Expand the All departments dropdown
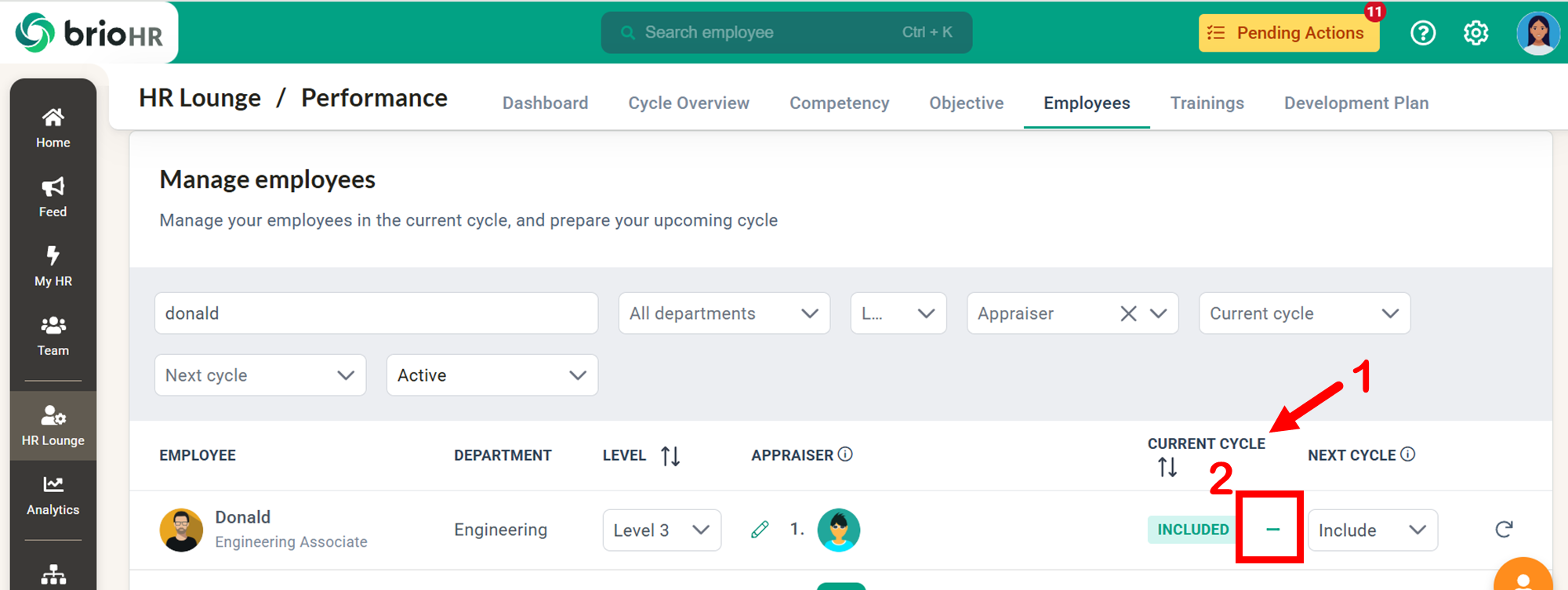This screenshot has width=1568, height=590. pos(724,313)
